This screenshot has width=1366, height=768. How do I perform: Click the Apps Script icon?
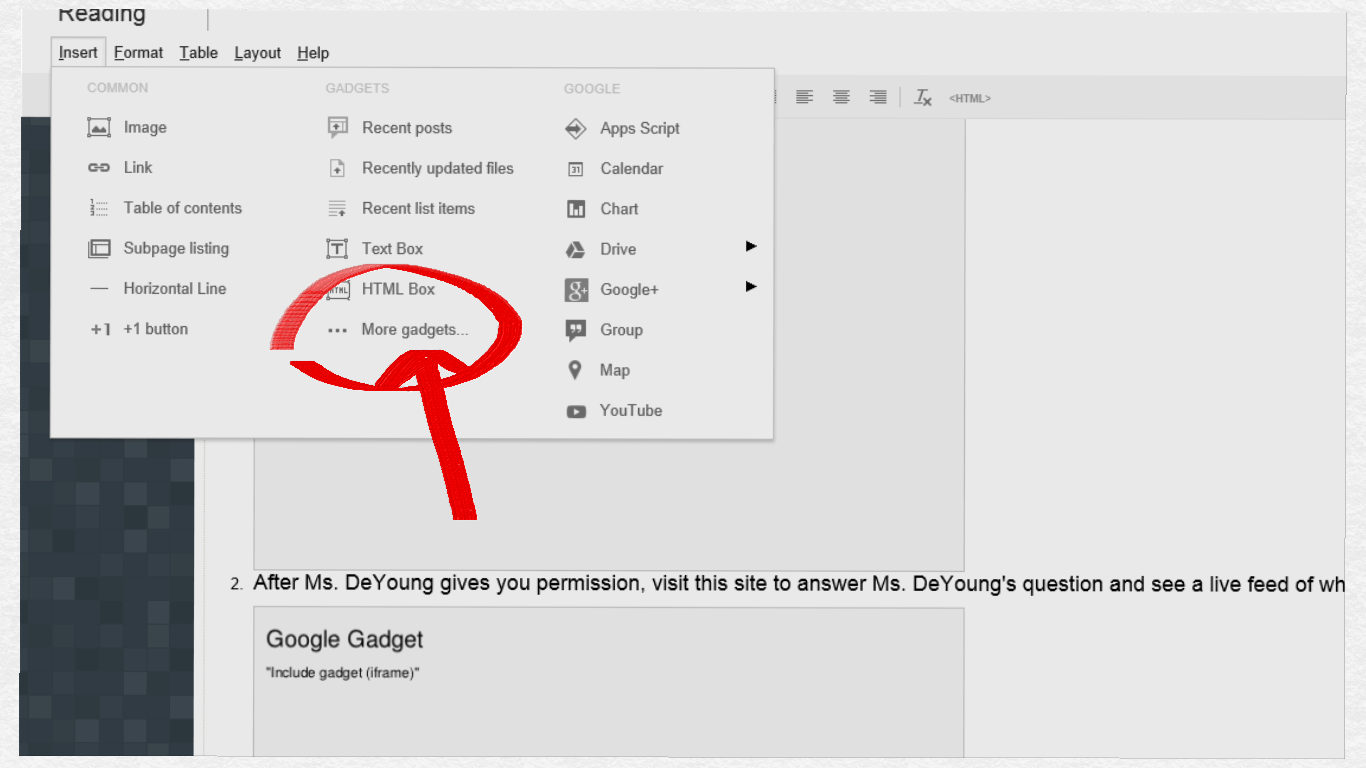click(576, 128)
